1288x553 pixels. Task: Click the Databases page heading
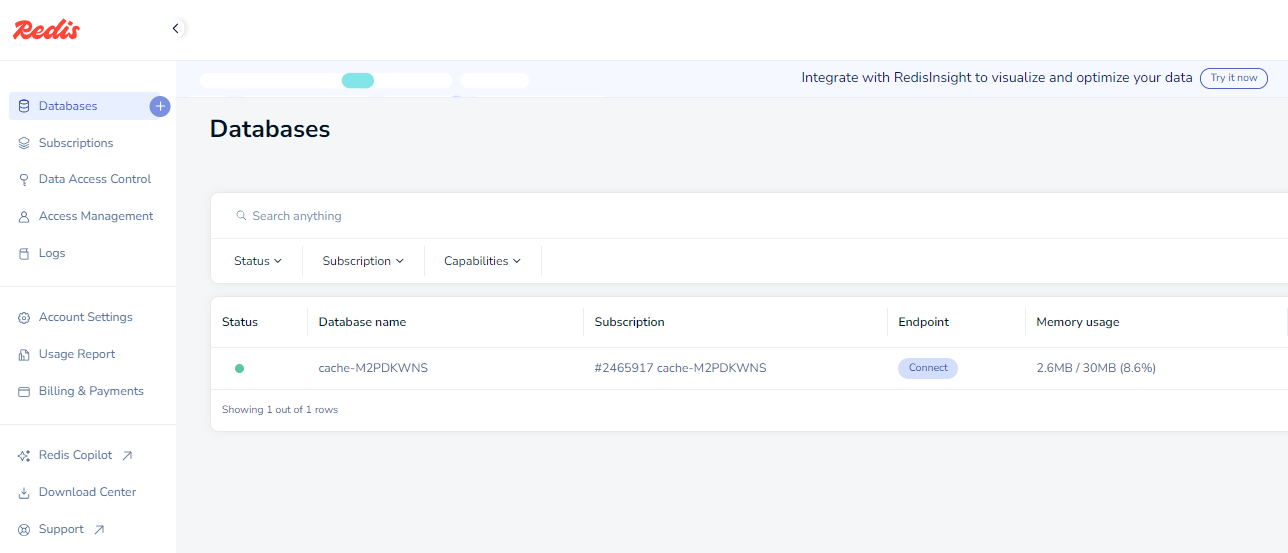coord(270,129)
